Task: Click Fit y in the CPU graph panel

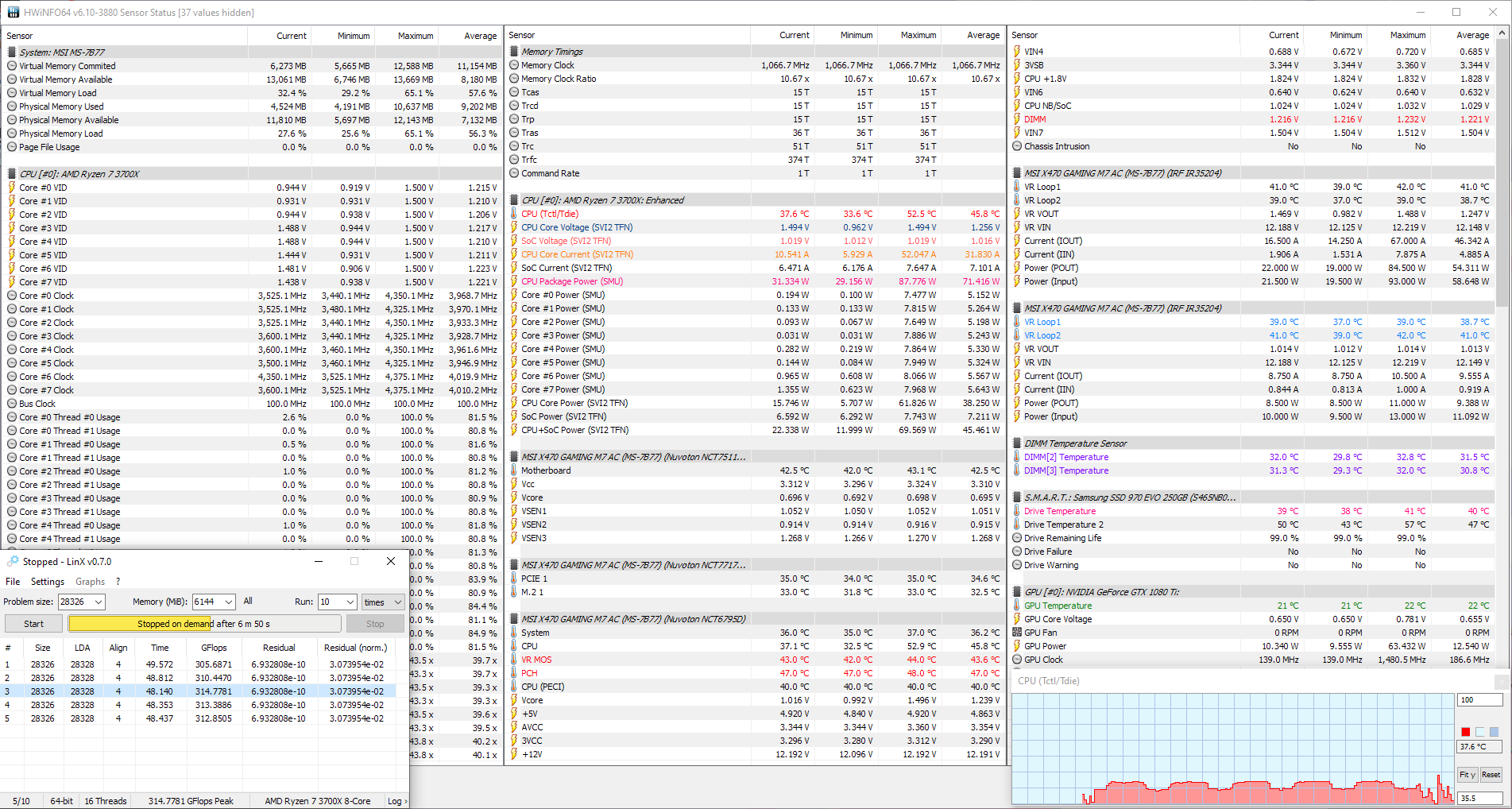Action: click(1468, 775)
